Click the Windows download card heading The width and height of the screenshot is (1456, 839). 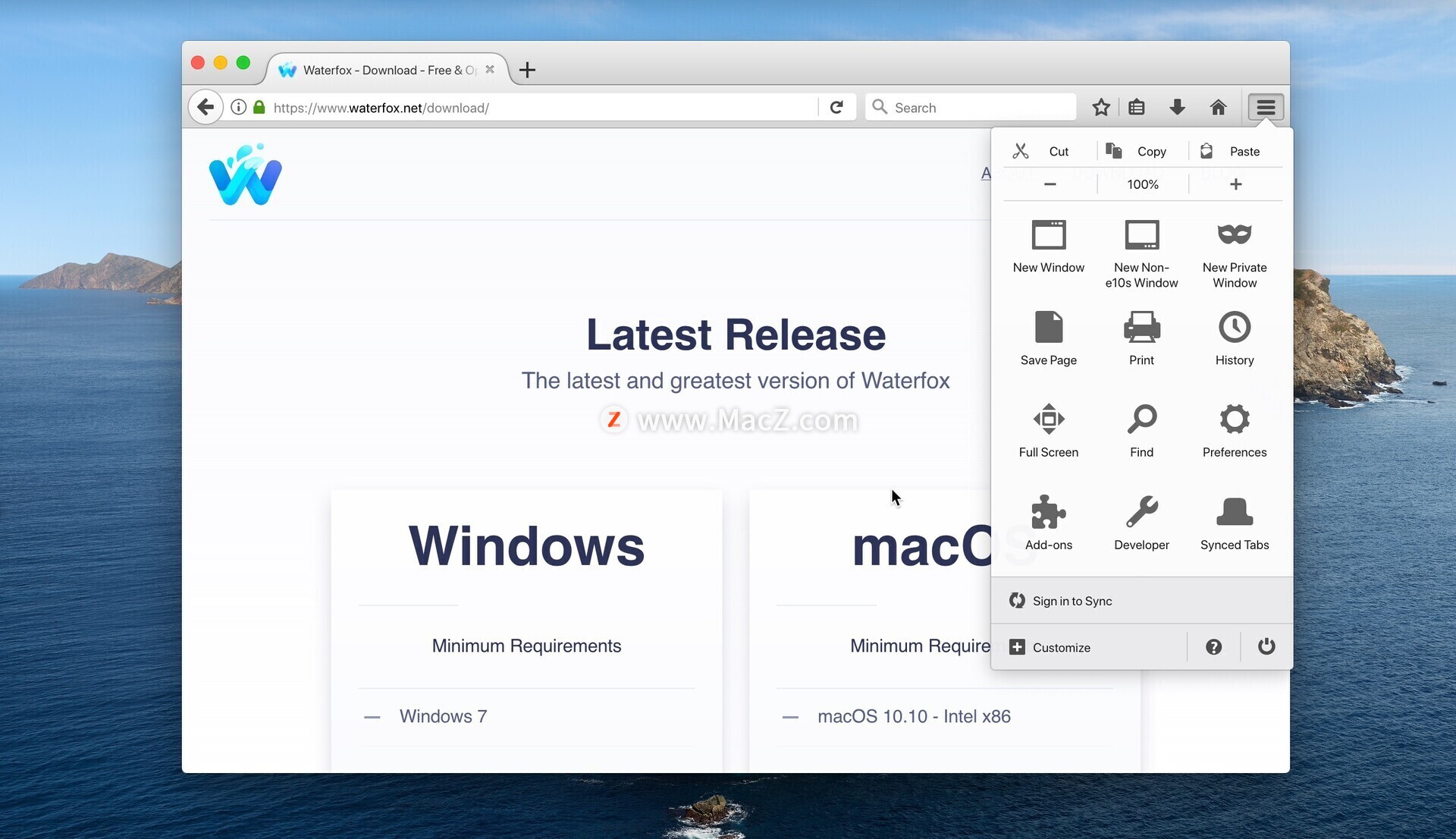pos(526,545)
